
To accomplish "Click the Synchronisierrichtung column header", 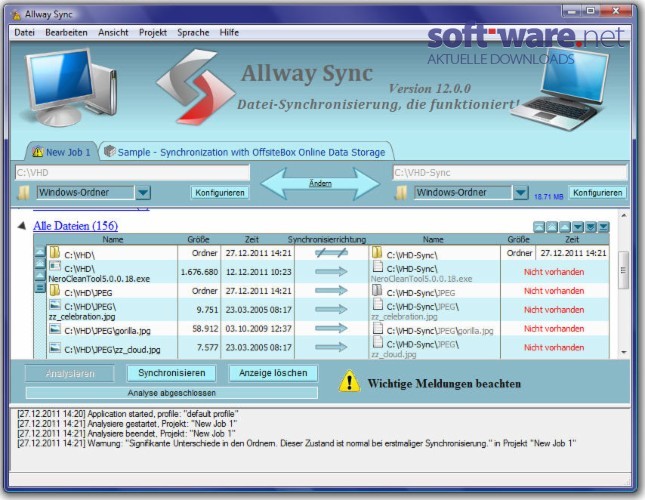I will pos(327,239).
